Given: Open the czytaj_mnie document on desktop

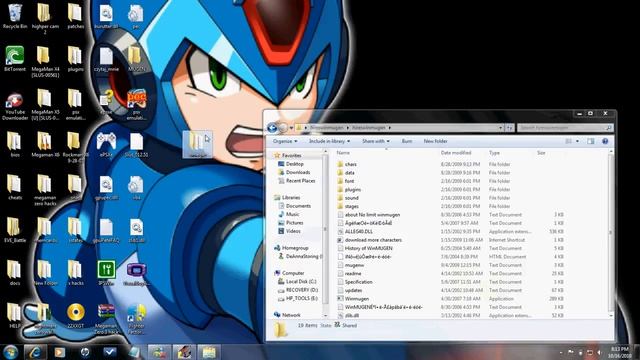Looking at the screenshot, I should tap(106, 59).
